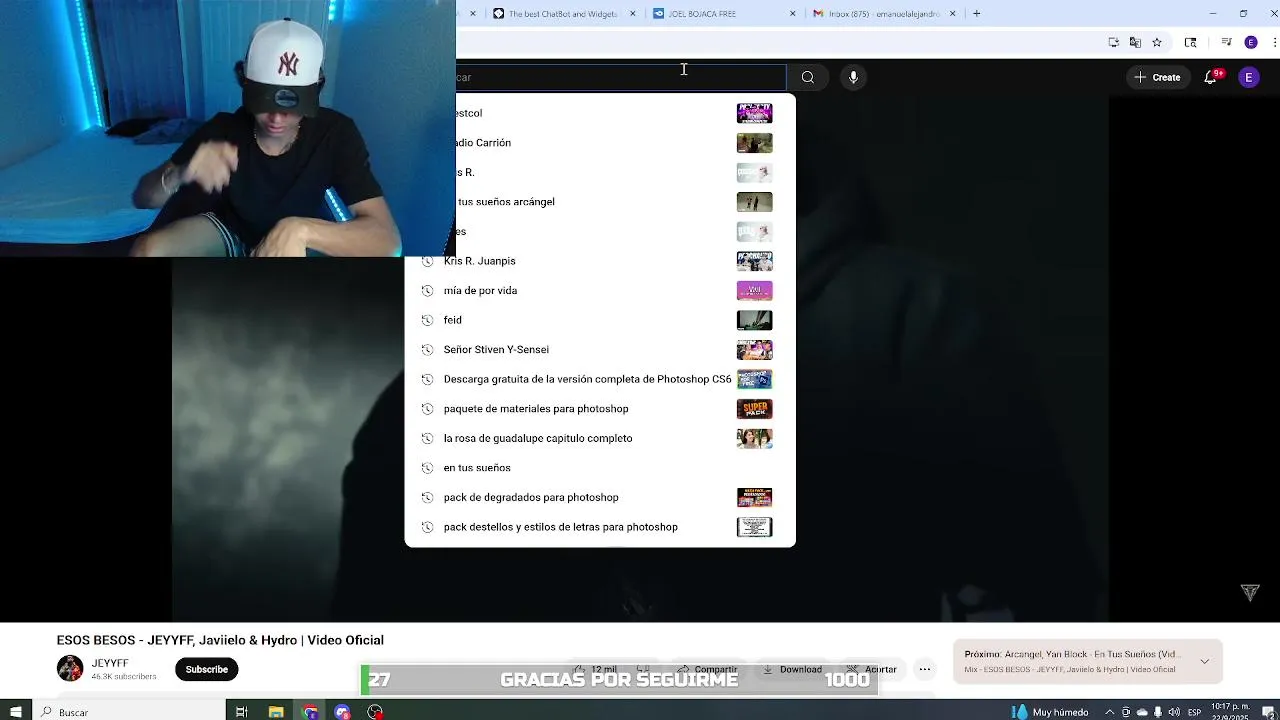Viewport: 1280px width, 720px height.
Task: Click thumbnail next to feid suggestion
Action: (754, 320)
